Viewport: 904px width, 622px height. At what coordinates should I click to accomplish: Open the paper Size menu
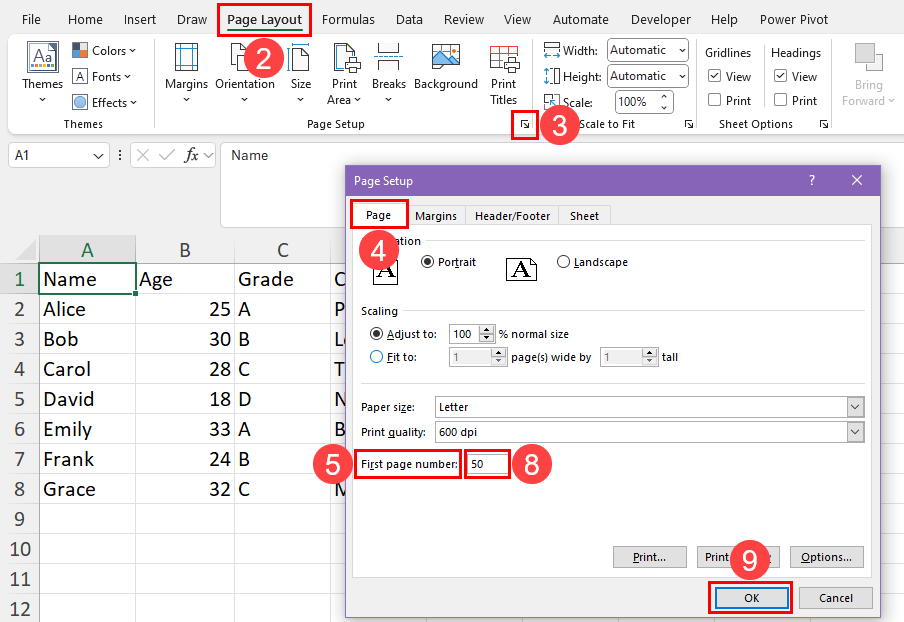click(300, 73)
